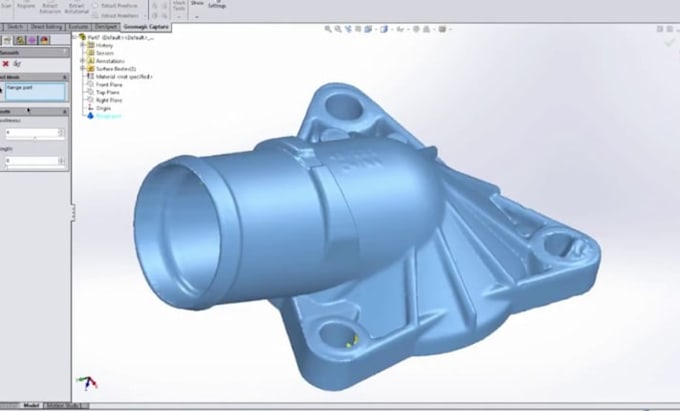Viewport: 680px width, 411px height.
Task: Open the Model tab at bottom
Action: point(32,406)
